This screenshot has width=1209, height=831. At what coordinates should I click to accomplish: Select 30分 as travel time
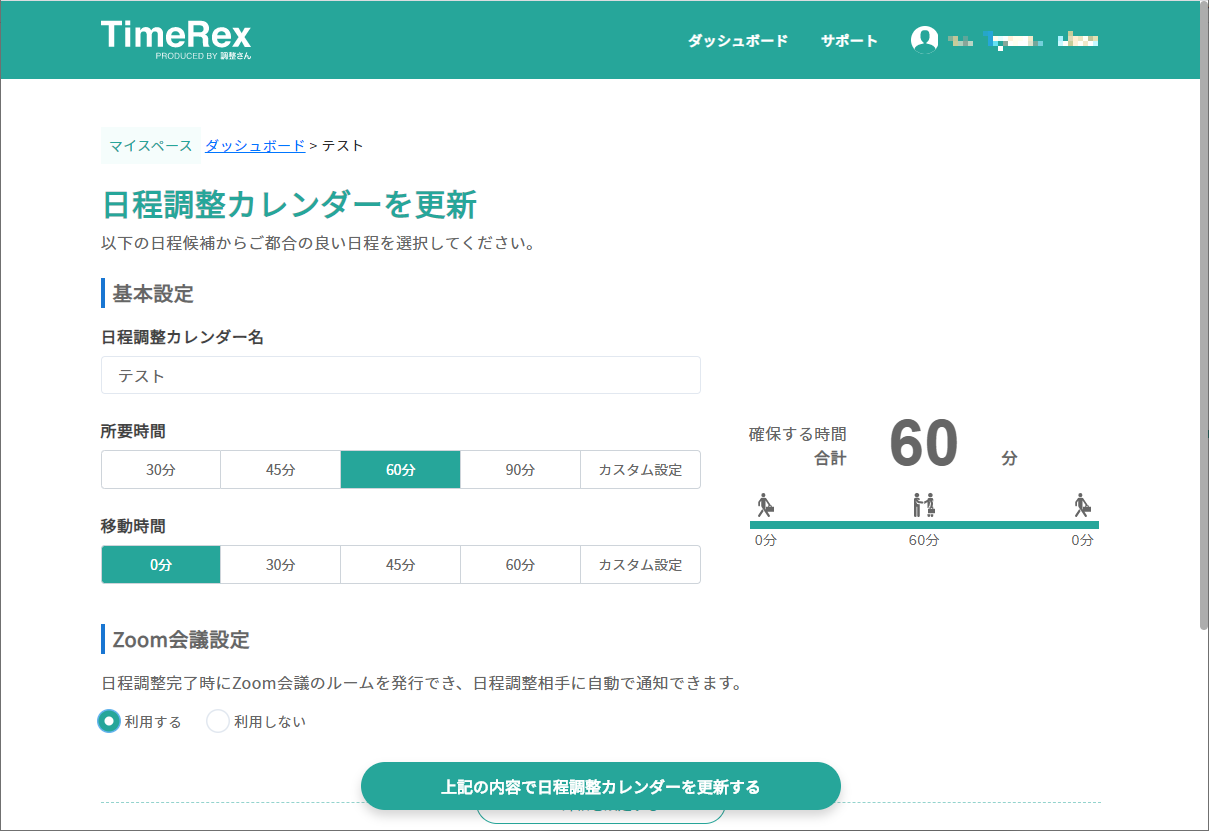(280, 564)
